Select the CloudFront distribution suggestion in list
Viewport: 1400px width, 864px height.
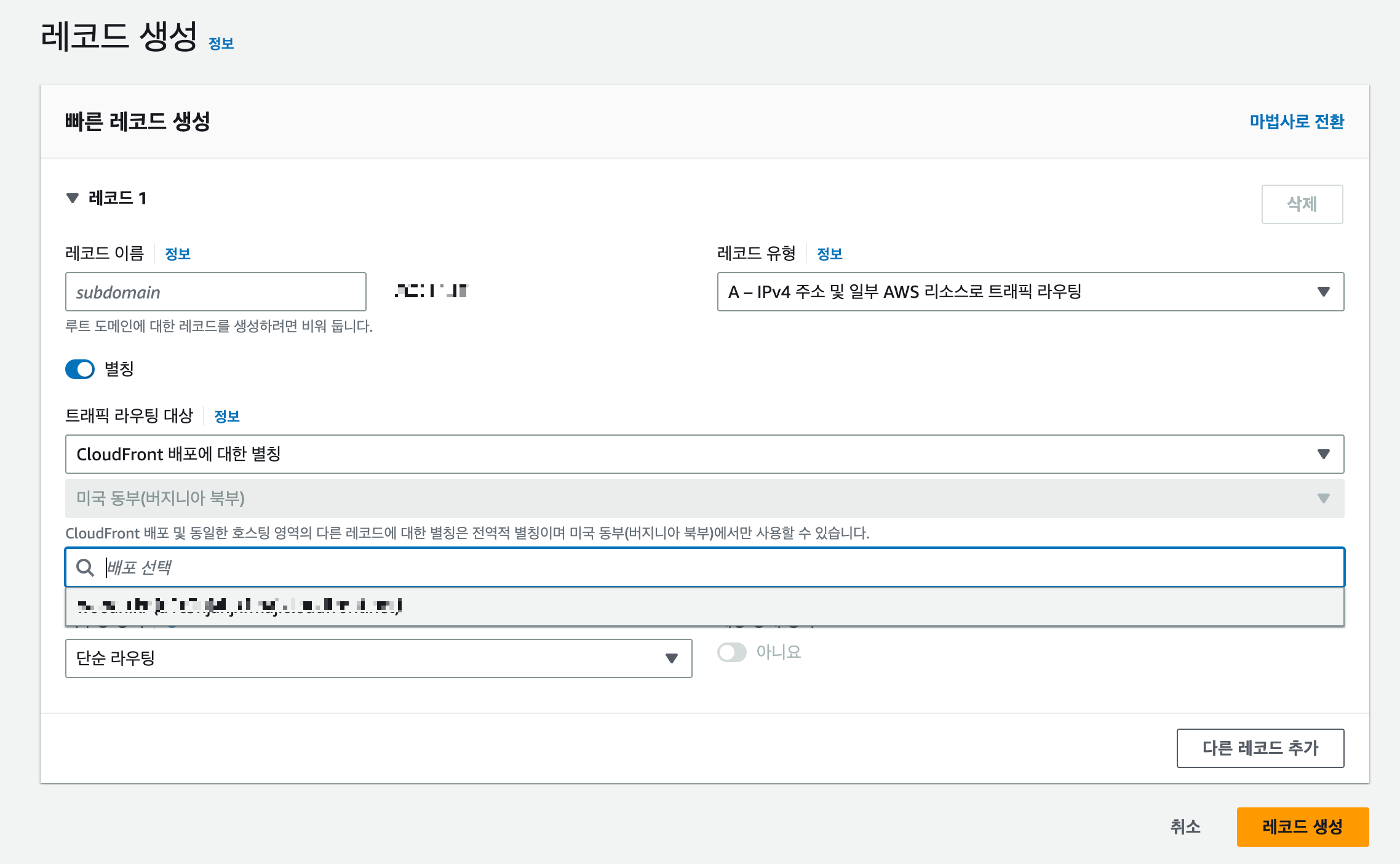(x=704, y=606)
